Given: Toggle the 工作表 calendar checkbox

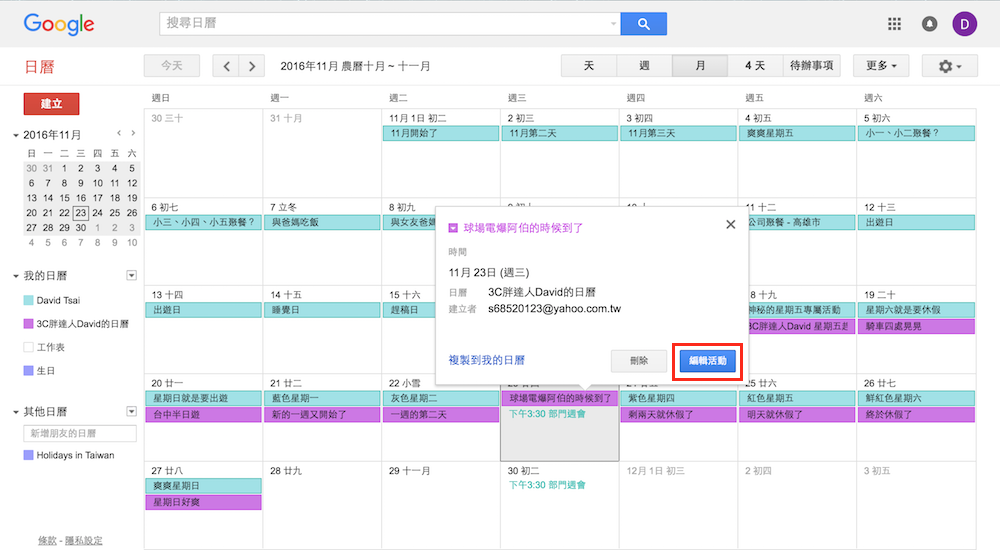Looking at the screenshot, I should [28, 347].
